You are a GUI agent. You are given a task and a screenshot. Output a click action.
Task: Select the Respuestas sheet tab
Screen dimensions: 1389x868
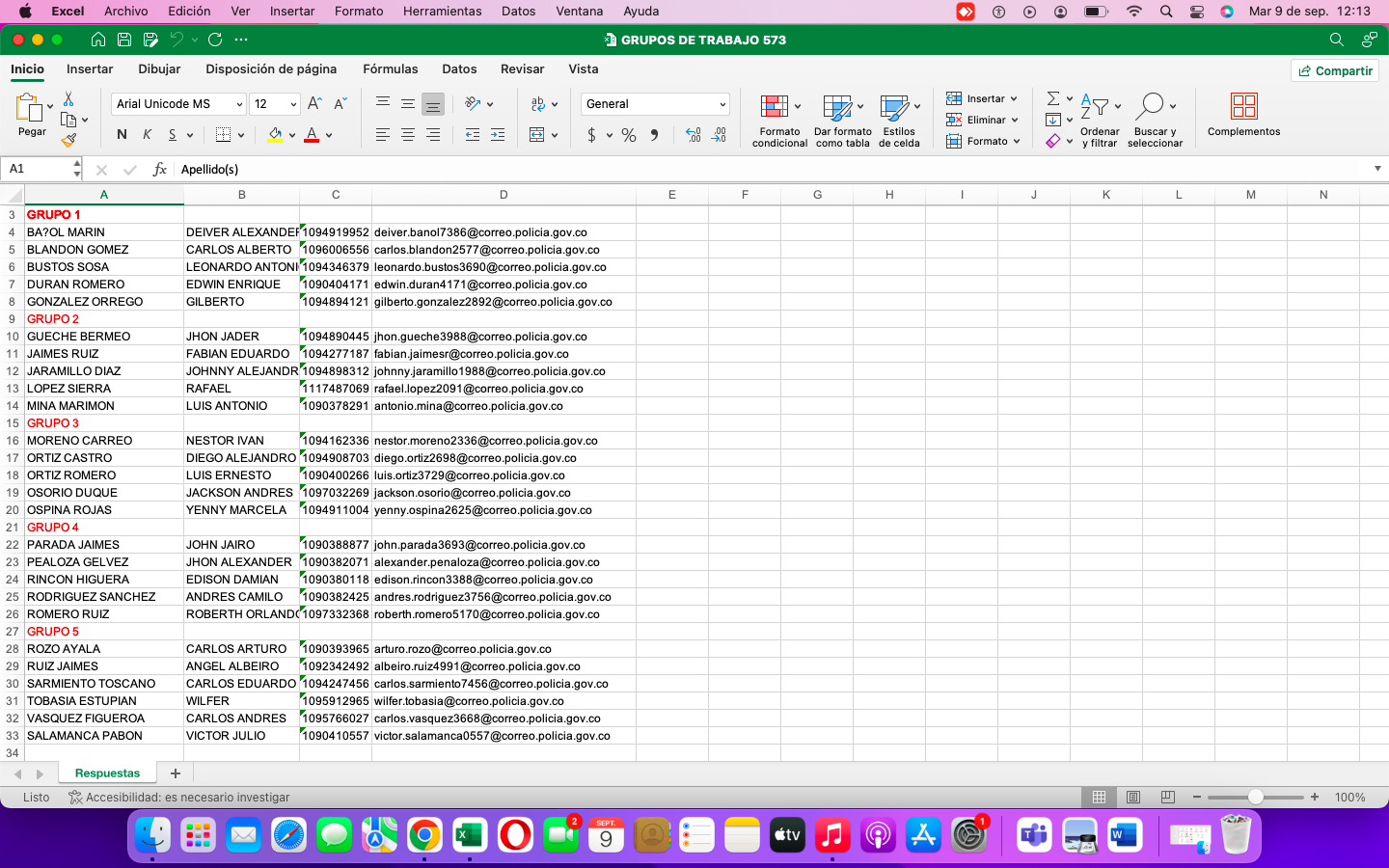[107, 773]
